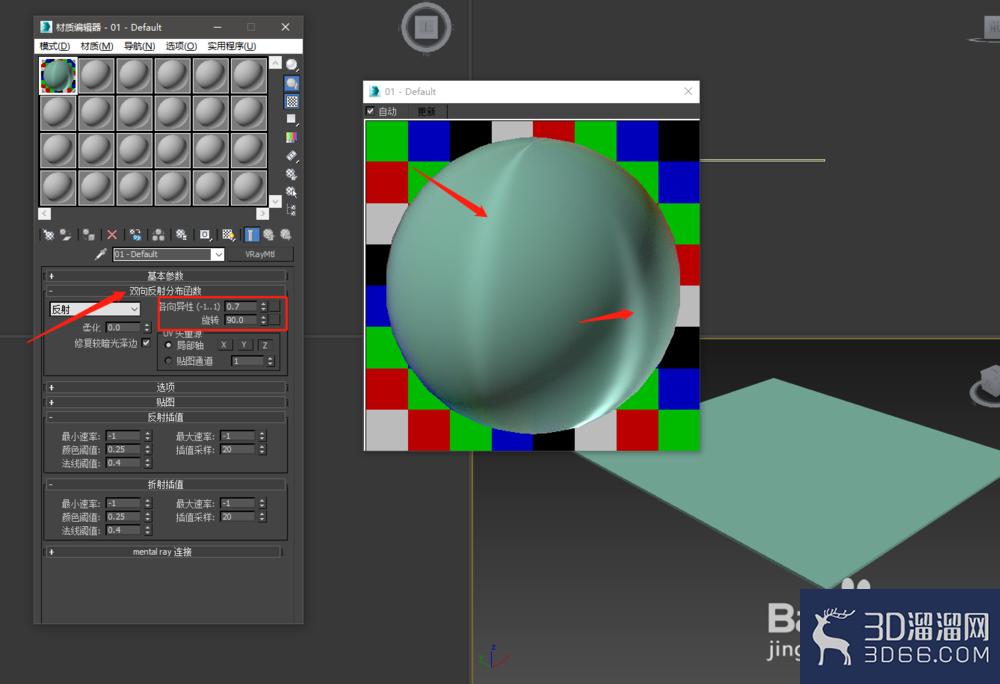Click 反射插值 颜色阈值 0.25 field
This screenshot has height=684, width=1000.
[x=124, y=449]
